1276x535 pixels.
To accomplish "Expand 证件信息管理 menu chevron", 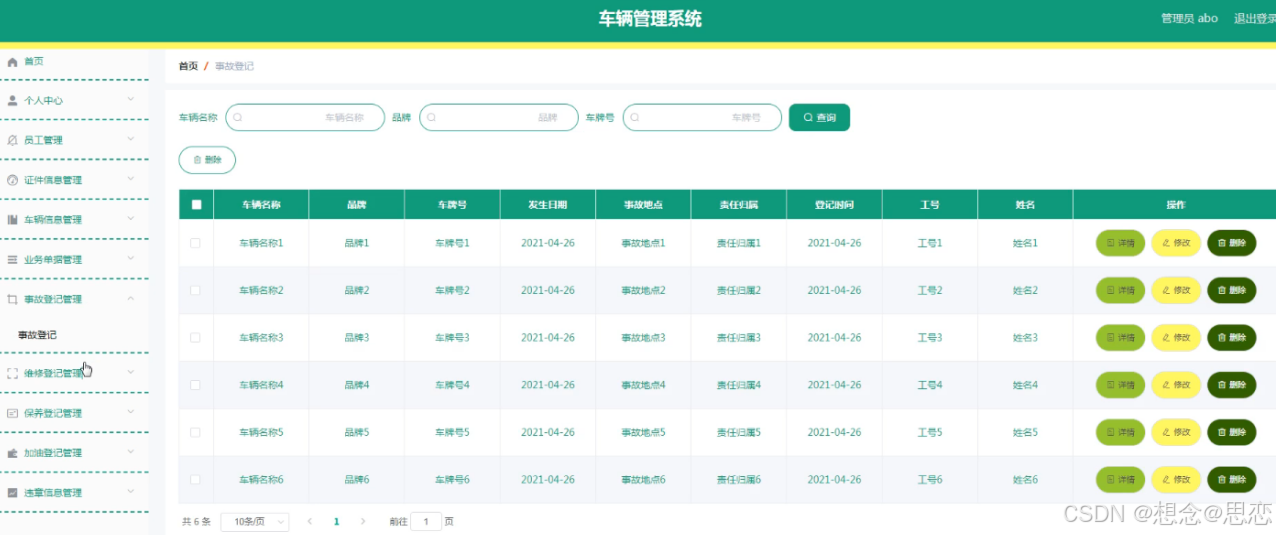I will click(131, 179).
